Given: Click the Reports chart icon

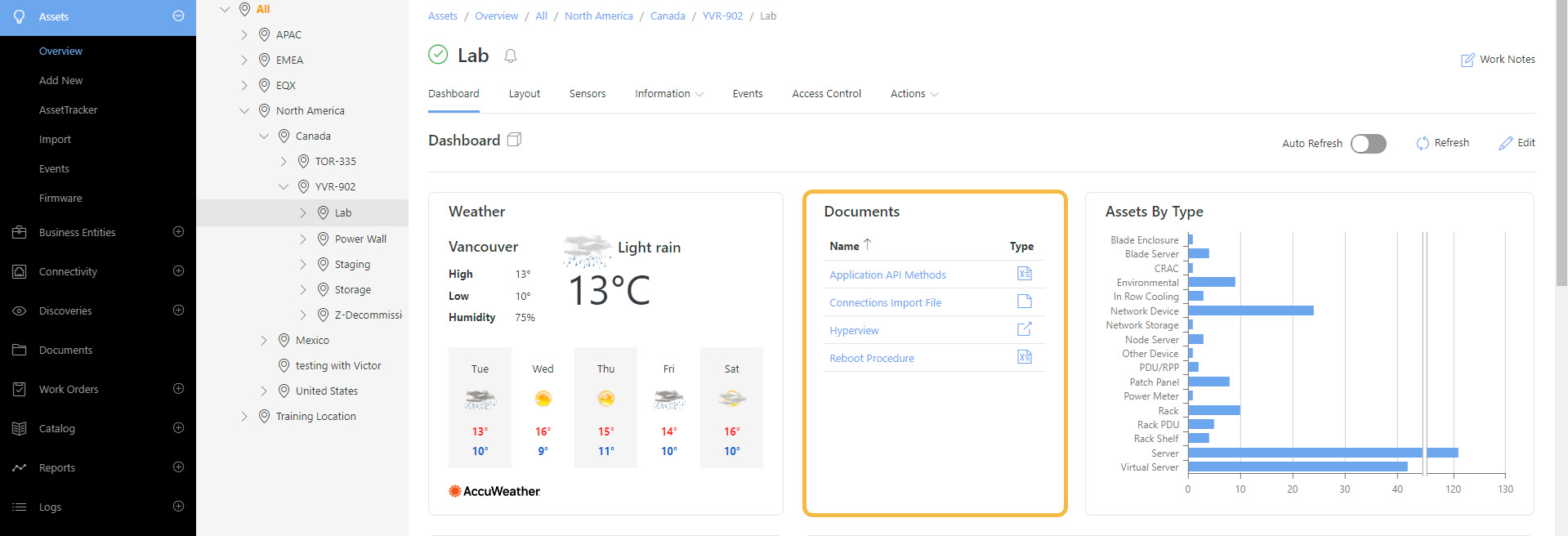Looking at the screenshot, I should click(20, 467).
